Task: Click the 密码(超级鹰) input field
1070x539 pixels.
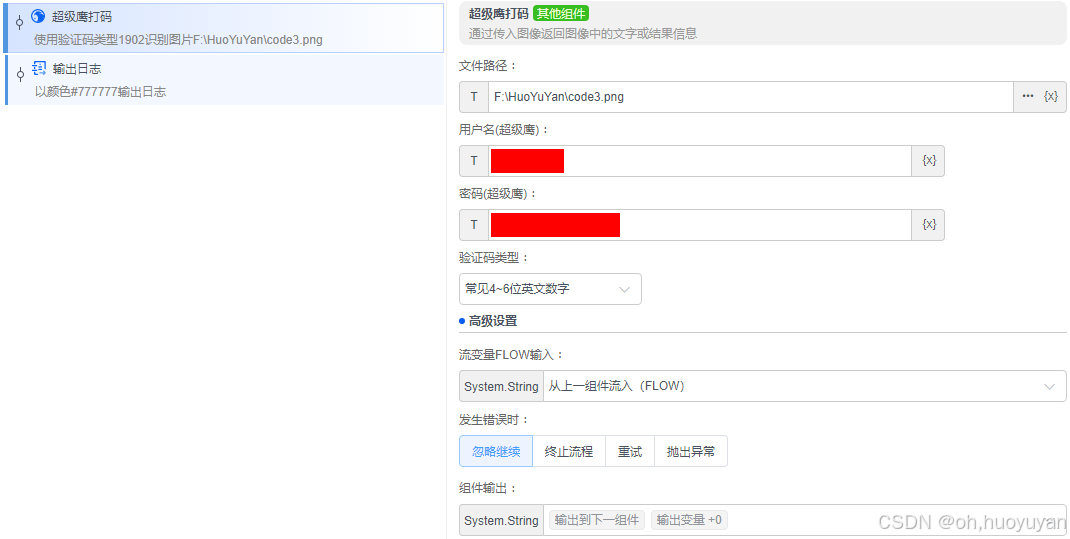Action: click(x=699, y=225)
